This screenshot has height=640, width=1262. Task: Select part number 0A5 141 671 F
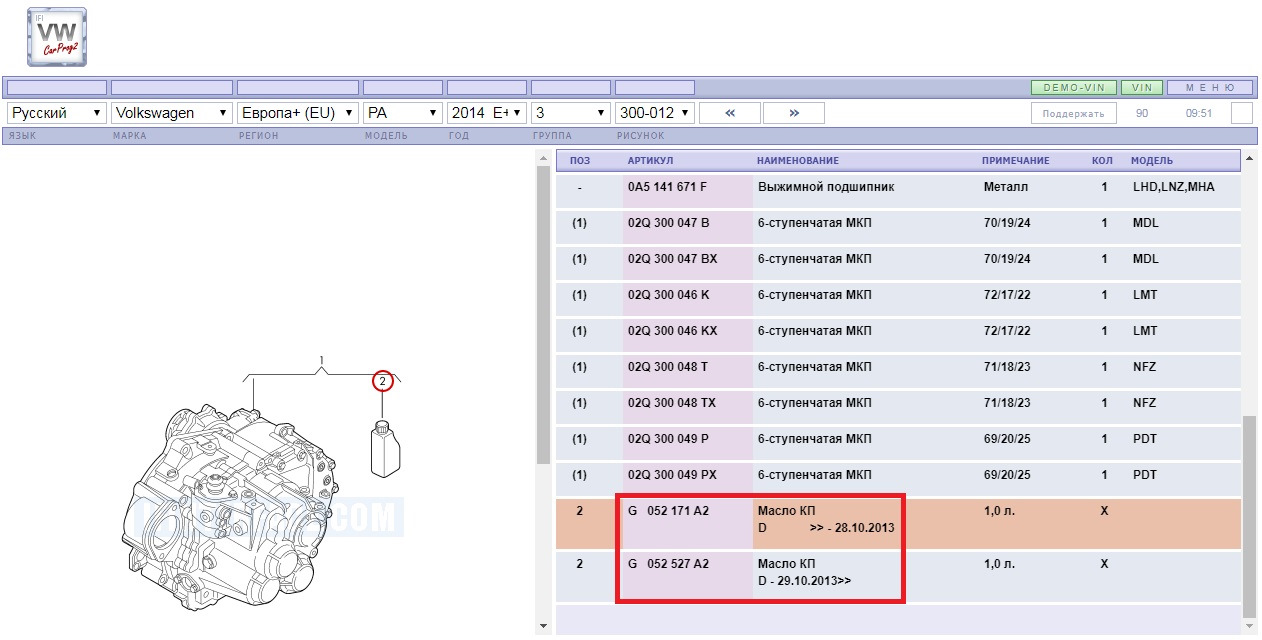(x=667, y=187)
